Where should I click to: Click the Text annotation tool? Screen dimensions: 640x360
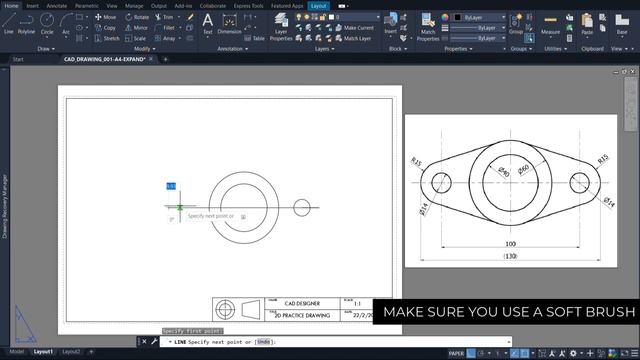[207, 24]
